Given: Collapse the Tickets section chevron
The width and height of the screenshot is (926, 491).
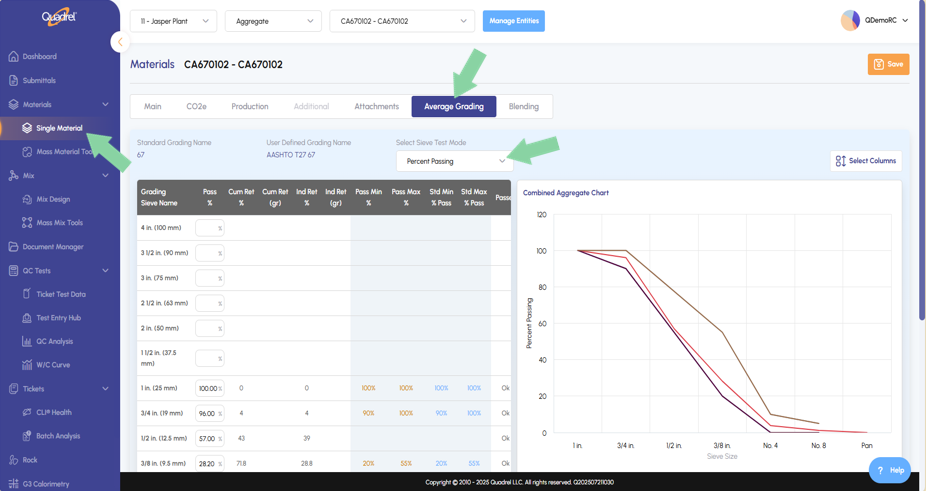Looking at the screenshot, I should [x=105, y=389].
